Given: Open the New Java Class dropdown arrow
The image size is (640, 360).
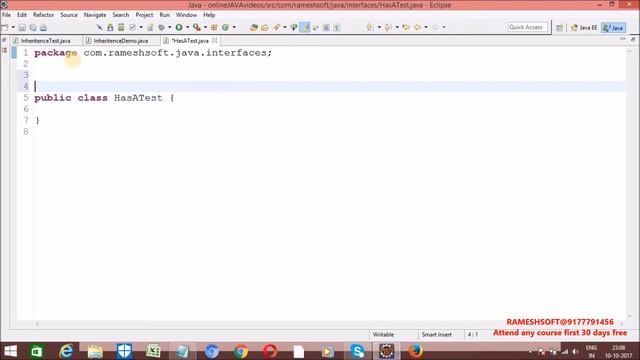Looking at the screenshot, I should [234, 27].
